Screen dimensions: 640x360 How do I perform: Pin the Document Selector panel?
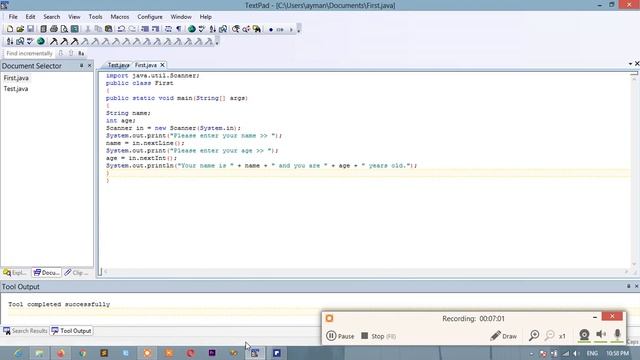click(81, 65)
